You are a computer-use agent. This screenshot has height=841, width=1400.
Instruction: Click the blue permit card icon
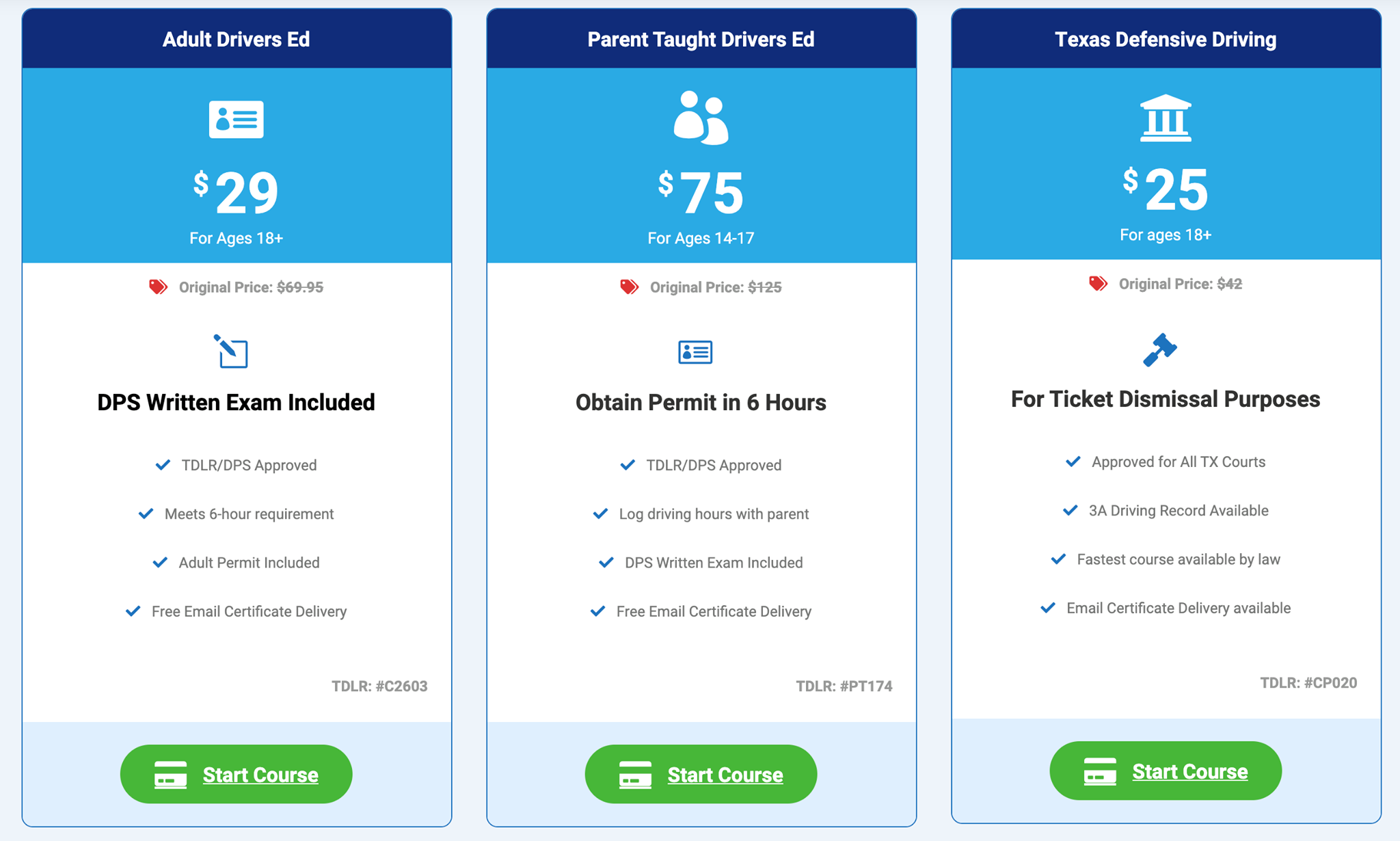(x=695, y=352)
